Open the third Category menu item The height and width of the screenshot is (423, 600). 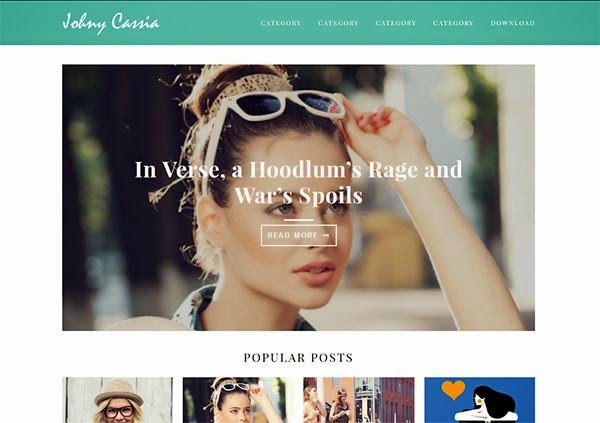coord(396,23)
